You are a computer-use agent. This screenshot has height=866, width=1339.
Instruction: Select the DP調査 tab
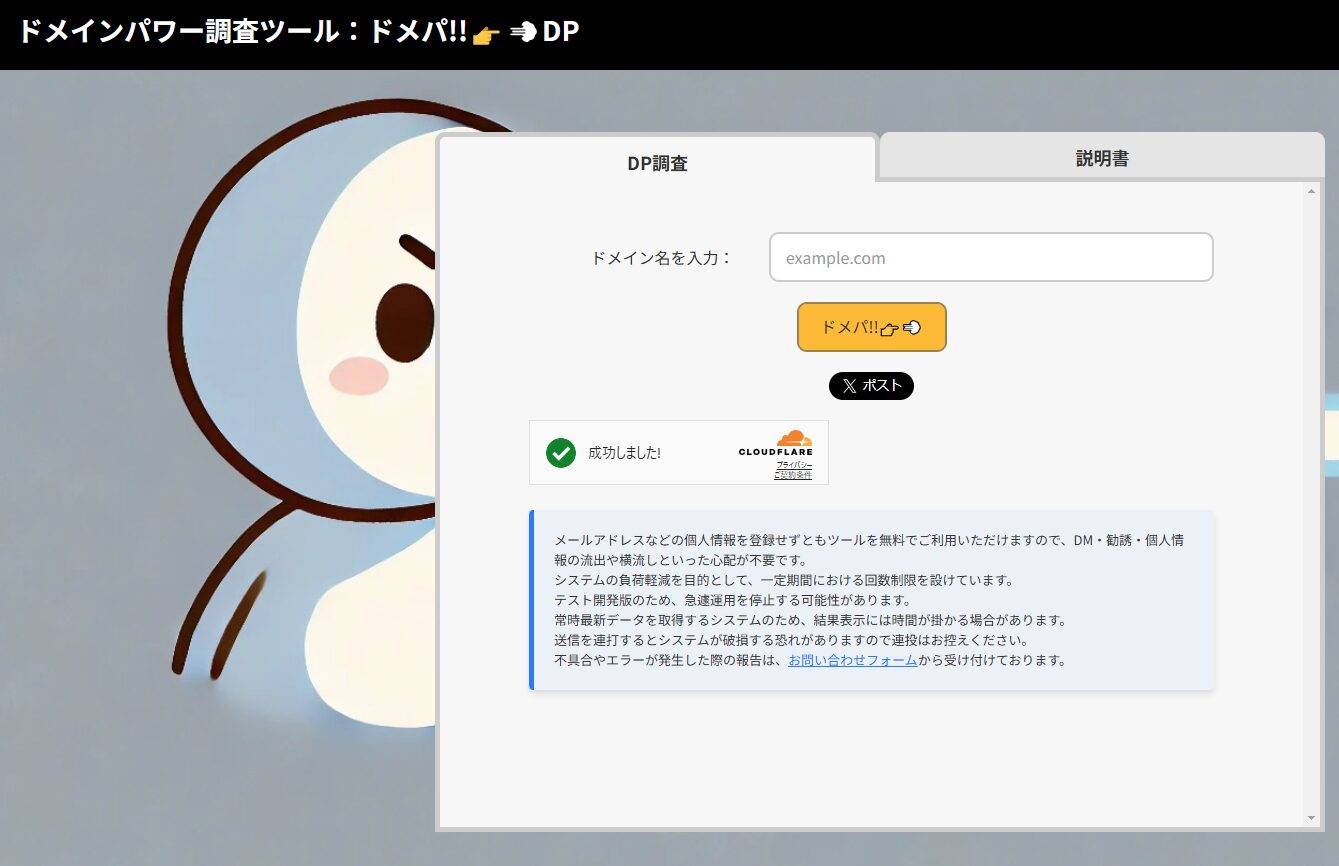[x=655, y=162]
